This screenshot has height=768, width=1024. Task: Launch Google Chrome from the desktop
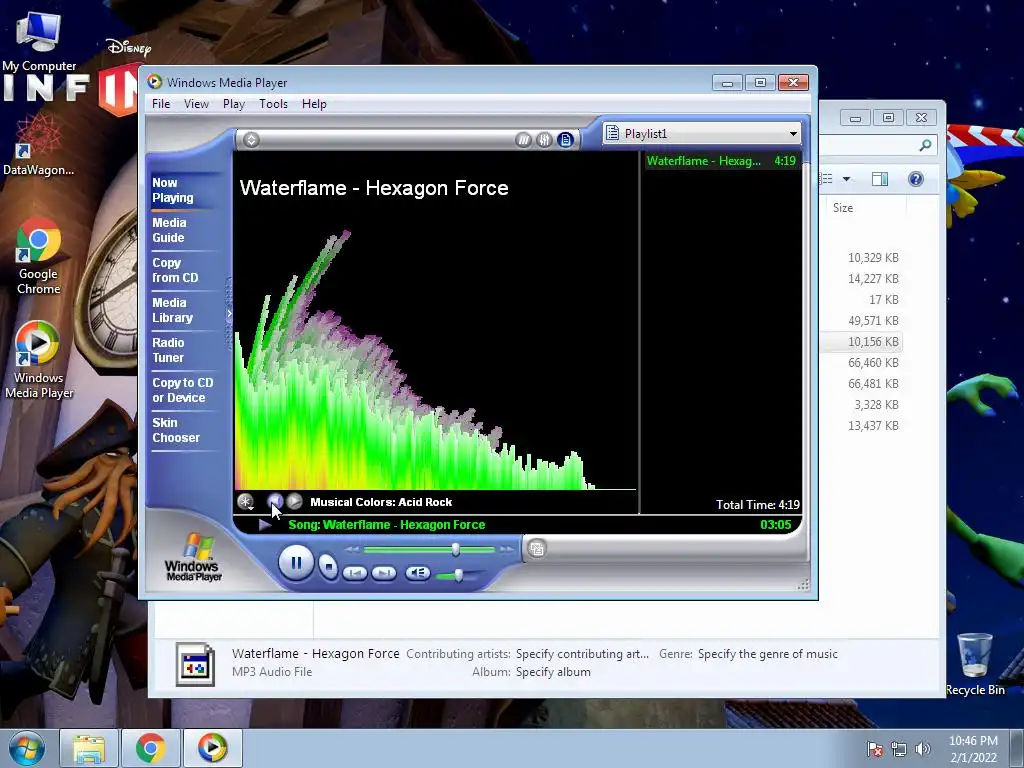tap(39, 256)
